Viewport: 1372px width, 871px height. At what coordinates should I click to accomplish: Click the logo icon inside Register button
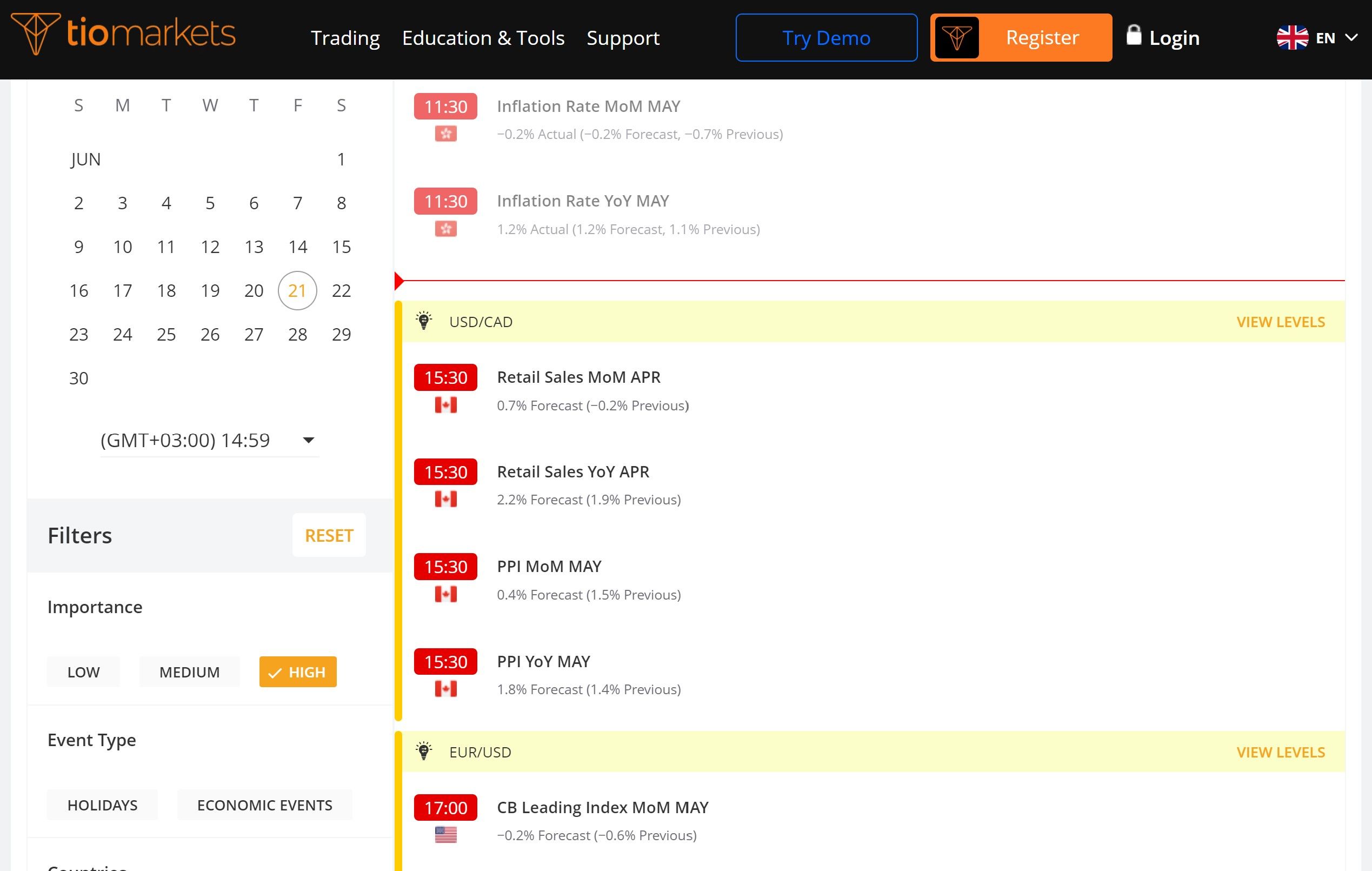tap(957, 38)
